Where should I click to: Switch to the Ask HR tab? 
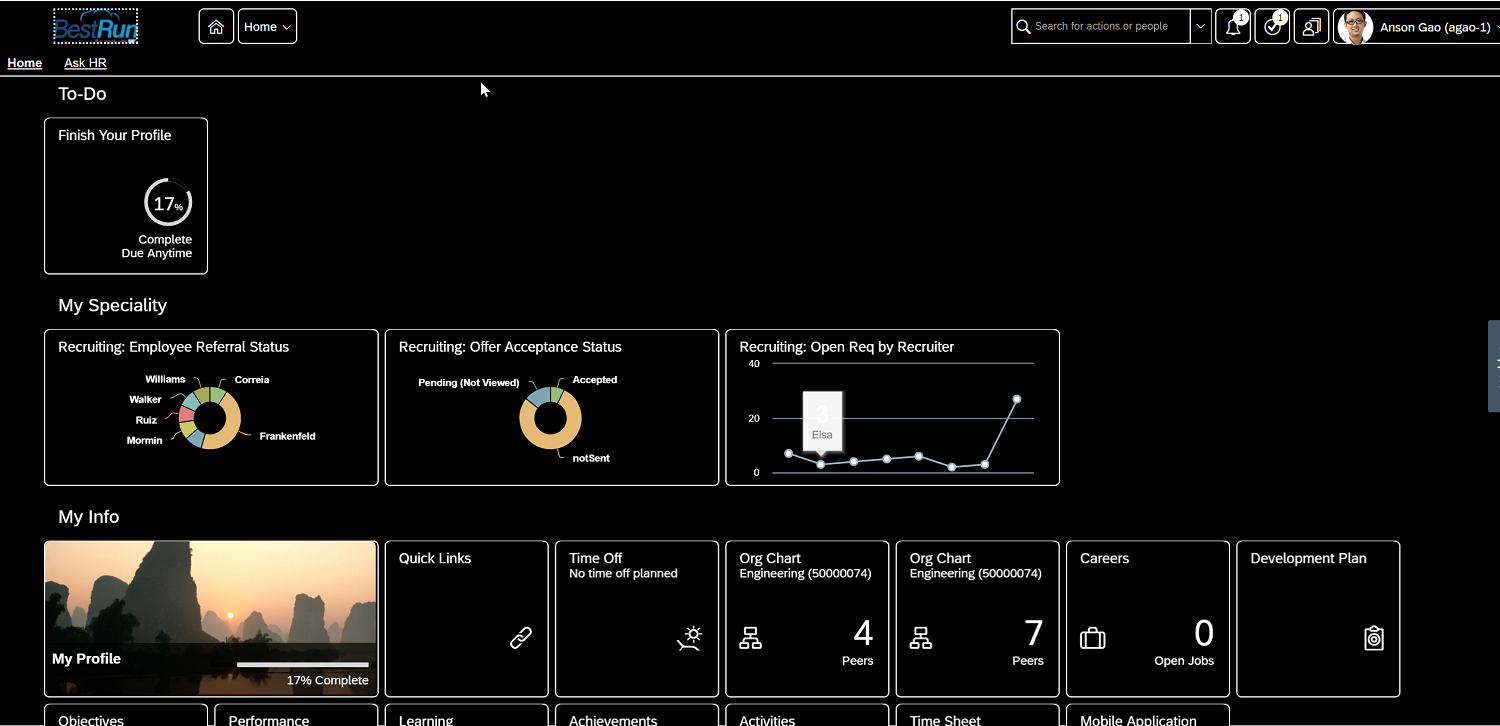tap(85, 63)
